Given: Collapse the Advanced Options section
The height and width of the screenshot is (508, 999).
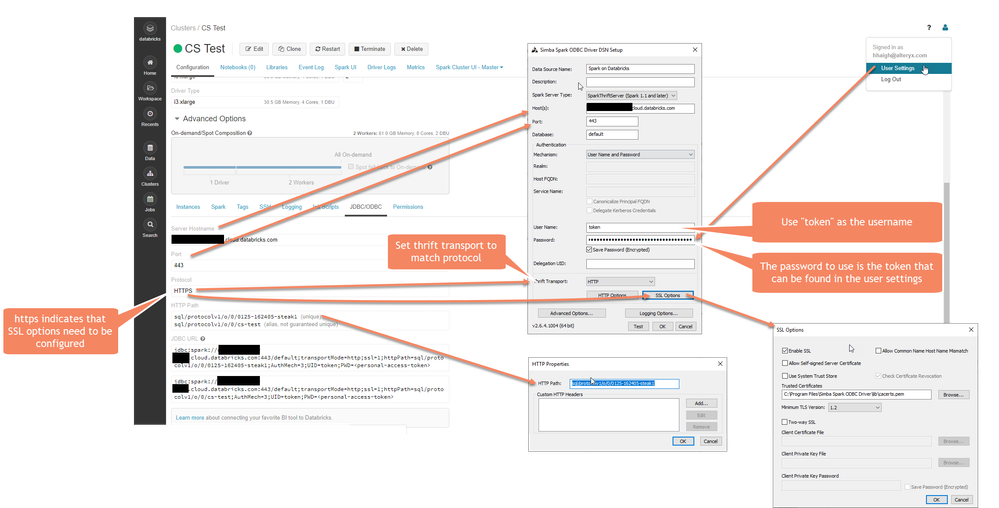Looking at the screenshot, I should [210, 119].
